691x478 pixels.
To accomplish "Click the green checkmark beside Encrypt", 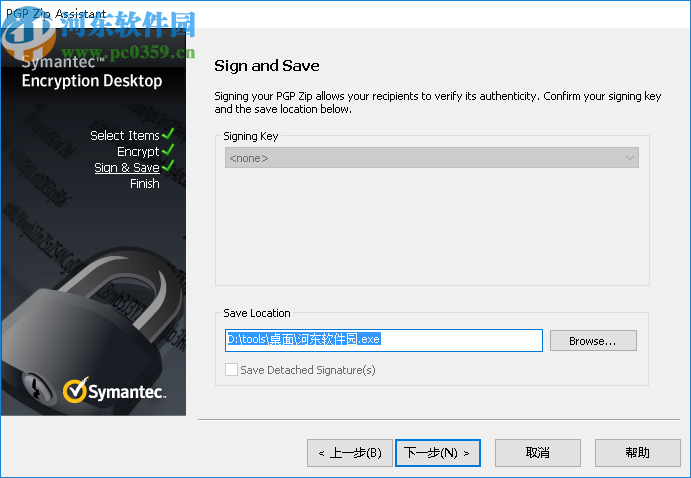I will pyautogui.click(x=168, y=150).
